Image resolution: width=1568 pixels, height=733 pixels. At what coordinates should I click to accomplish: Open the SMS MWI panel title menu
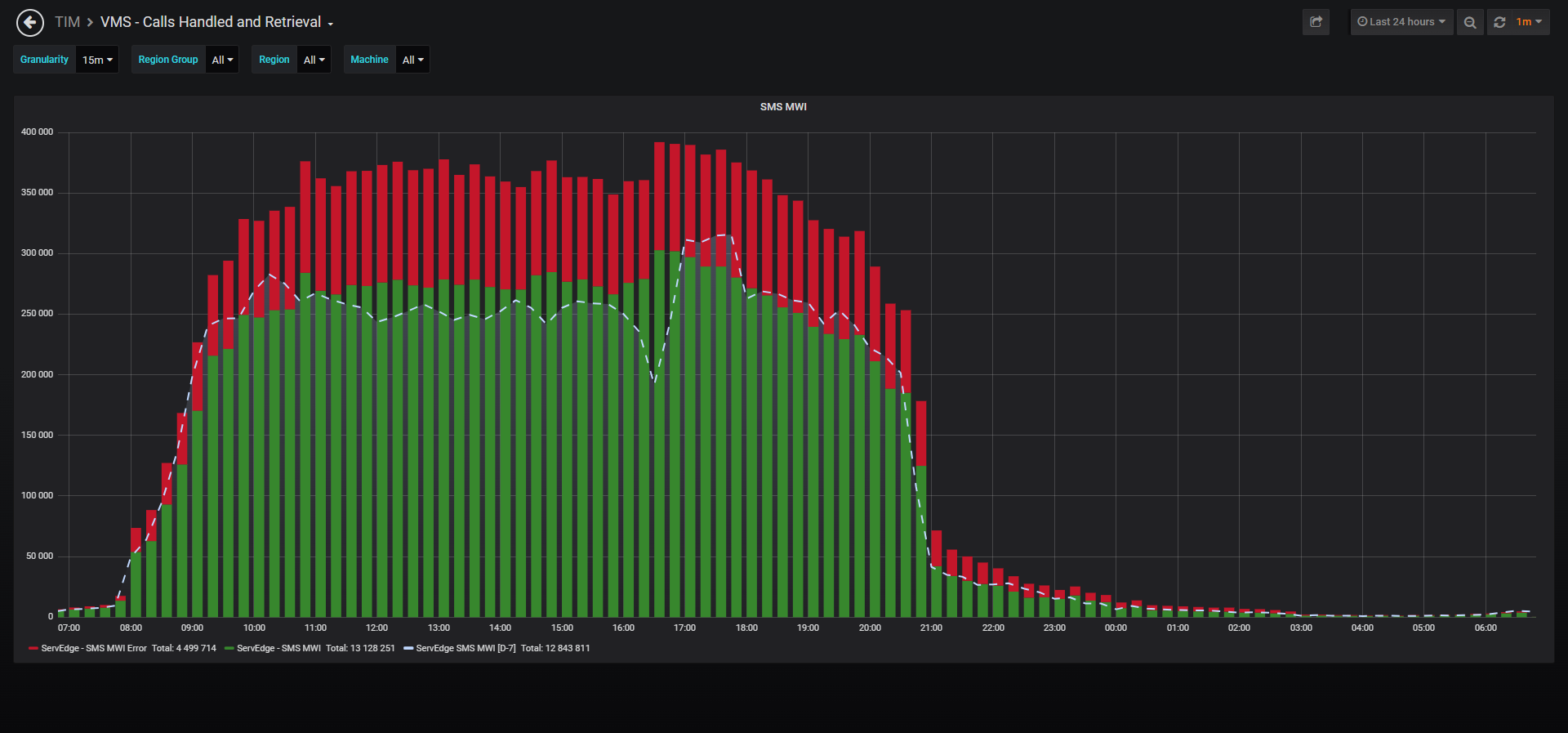pos(783,107)
